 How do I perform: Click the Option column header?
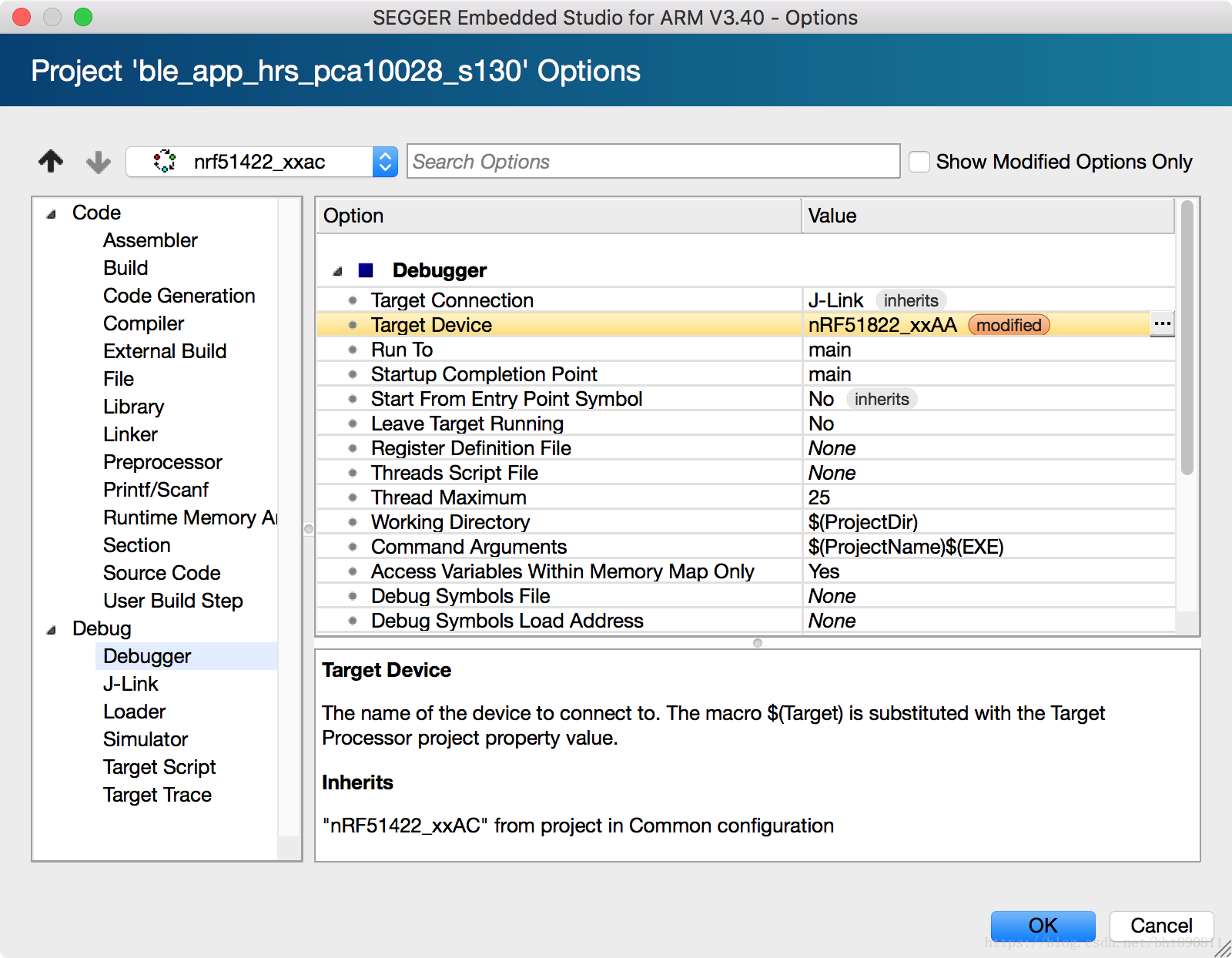point(559,216)
